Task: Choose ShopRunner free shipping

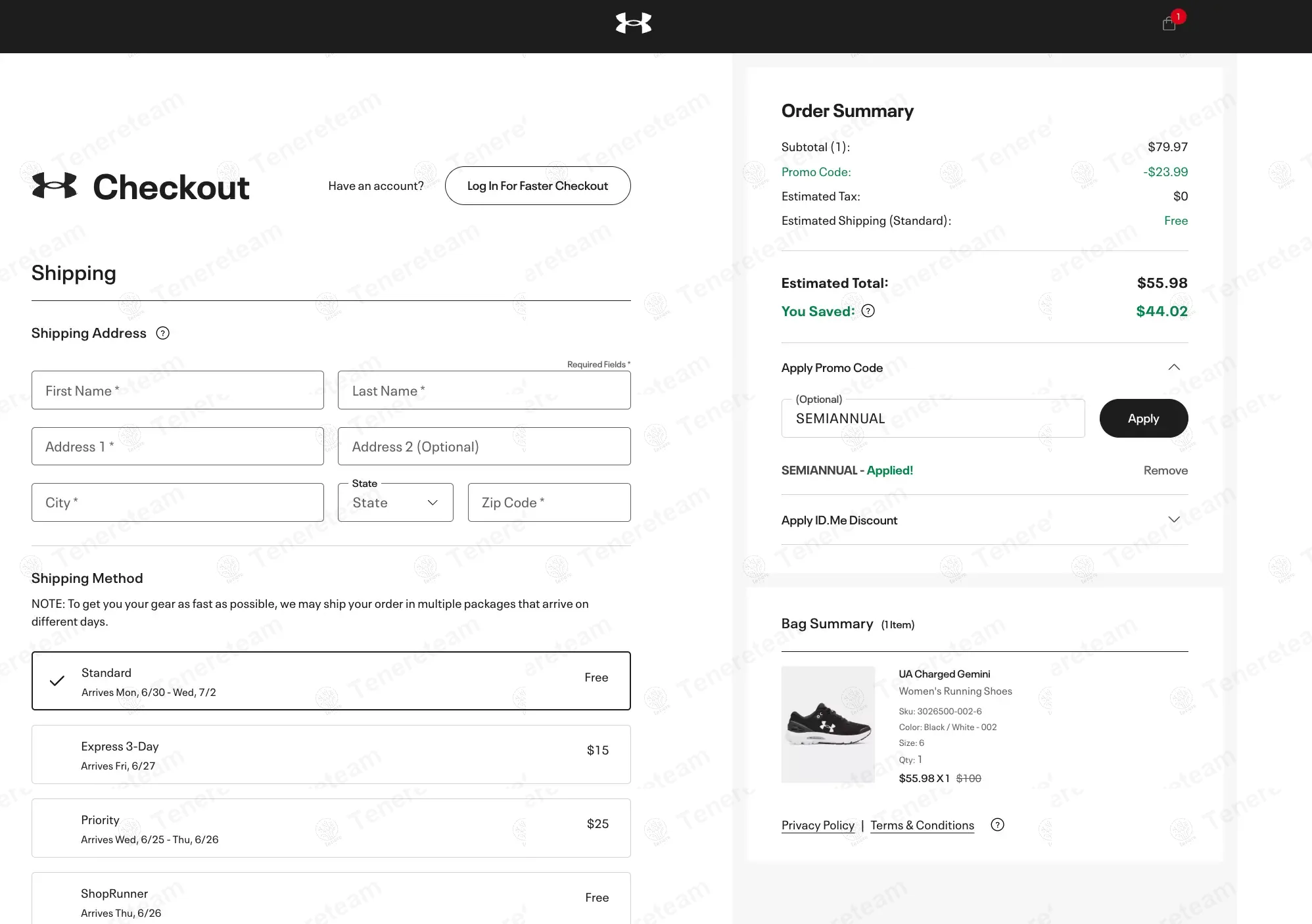Action: (331, 898)
